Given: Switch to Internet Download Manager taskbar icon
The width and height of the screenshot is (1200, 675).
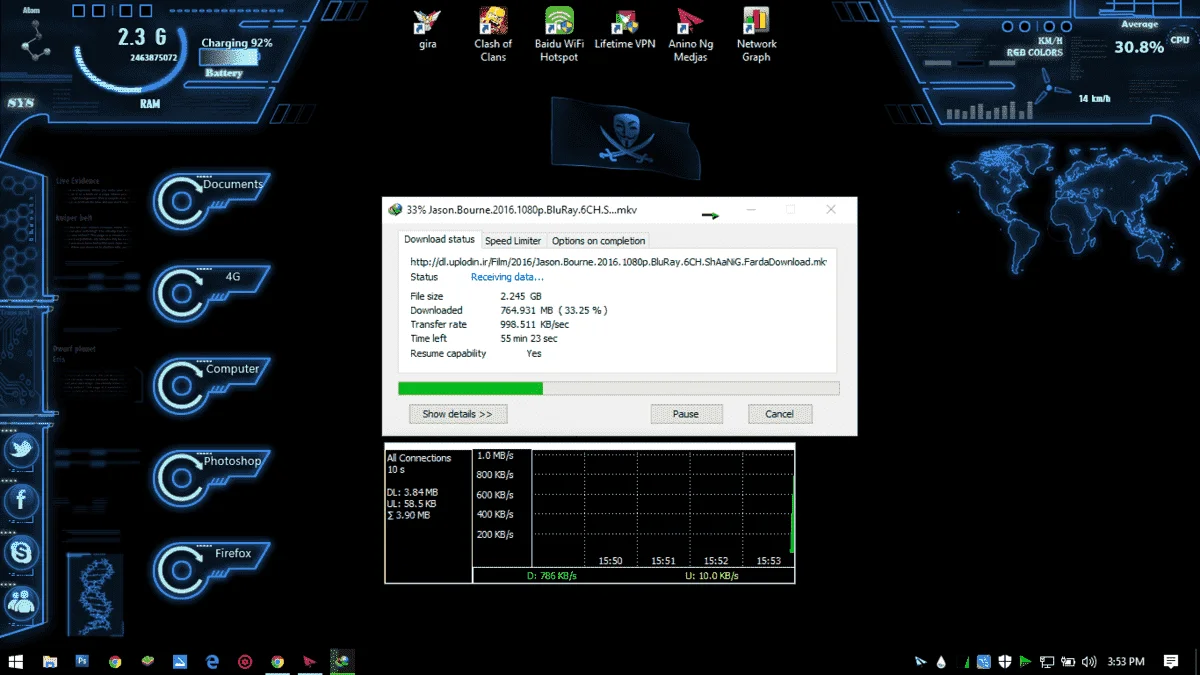Looking at the screenshot, I should (x=342, y=661).
